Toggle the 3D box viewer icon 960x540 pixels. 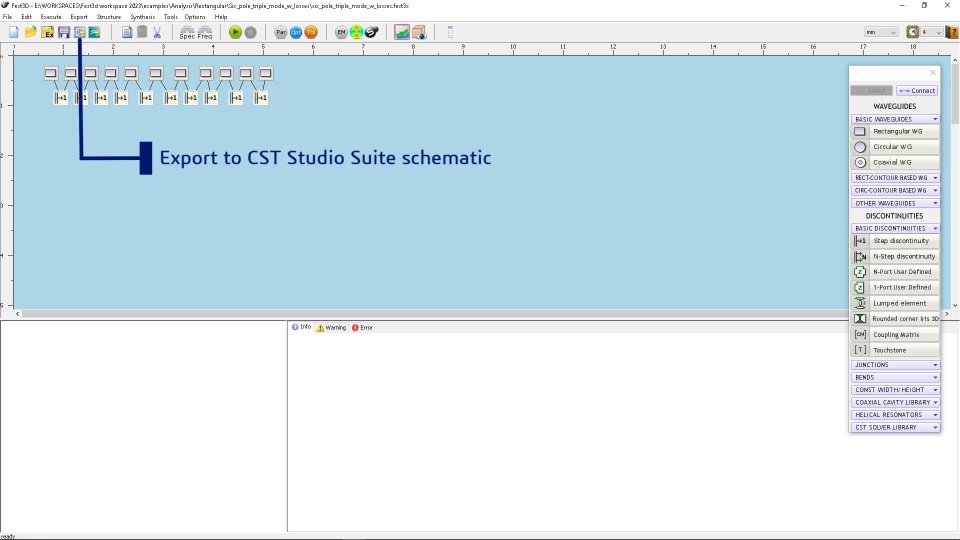pyautogui.click(x=419, y=32)
